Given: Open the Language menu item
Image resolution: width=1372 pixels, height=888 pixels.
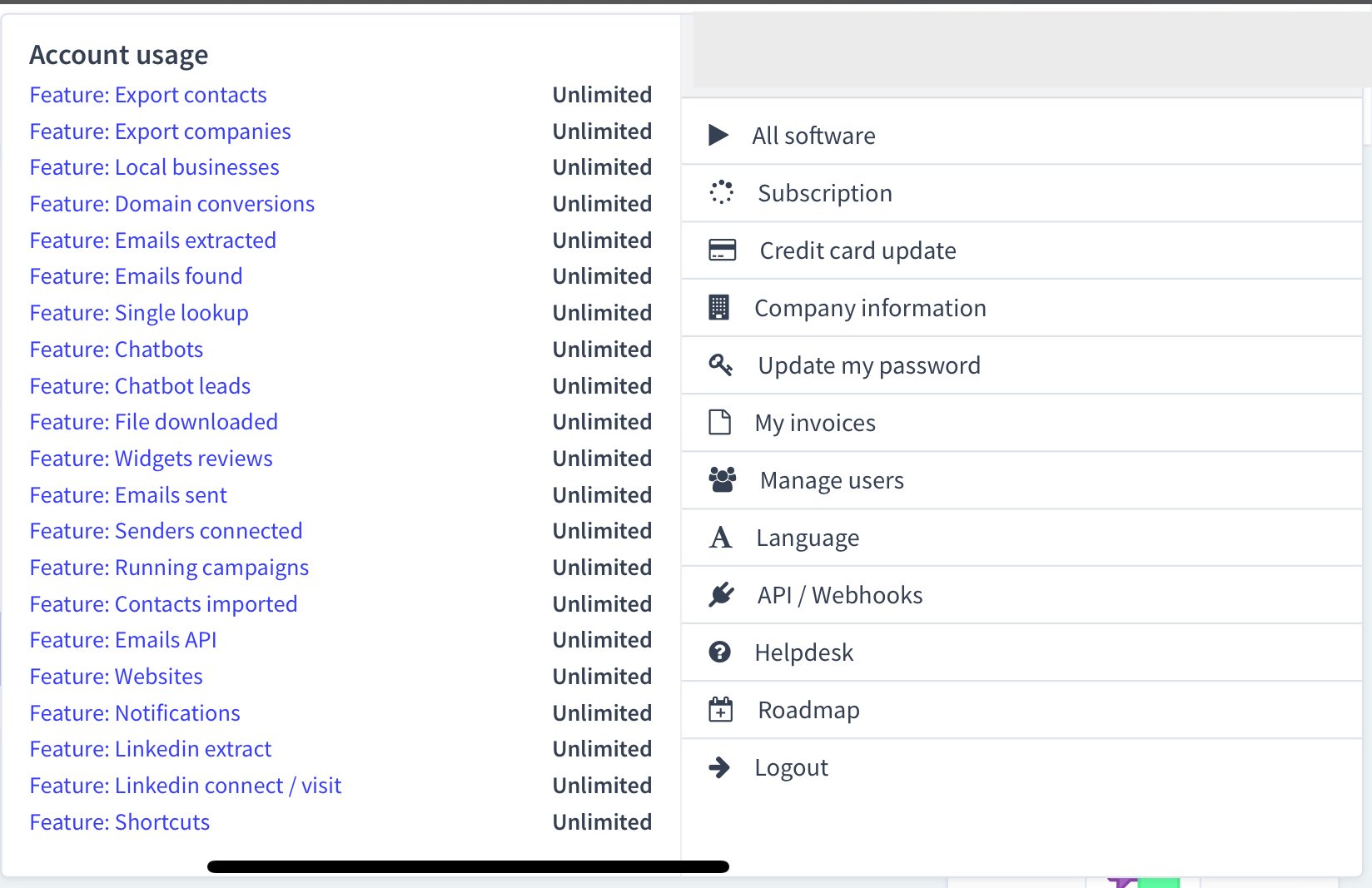Looking at the screenshot, I should 808,538.
